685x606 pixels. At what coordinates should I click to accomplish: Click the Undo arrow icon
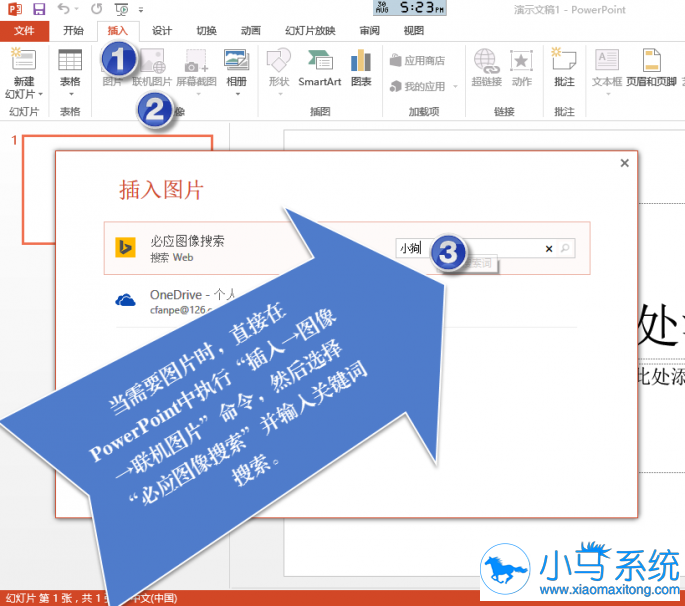(x=64, y=9)
